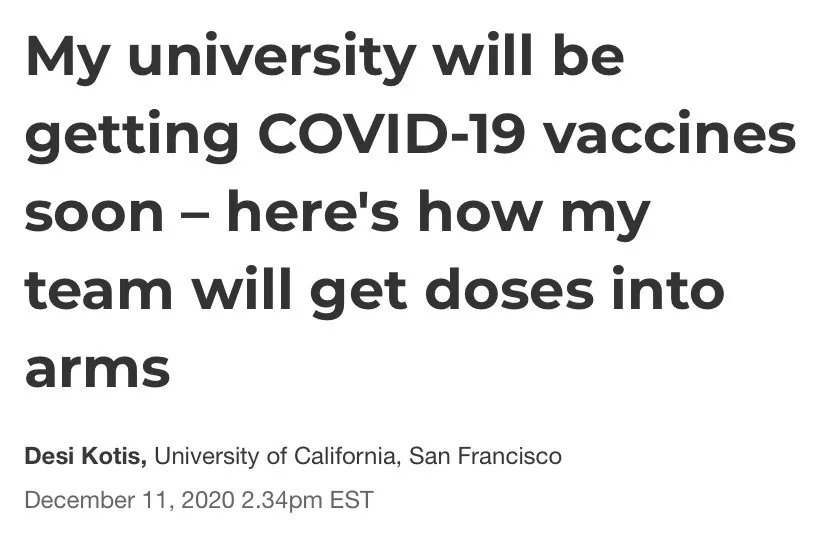Screen dimensions: 828x540
Task: Click the December 11, 2020 publication date
Action: 129,499
